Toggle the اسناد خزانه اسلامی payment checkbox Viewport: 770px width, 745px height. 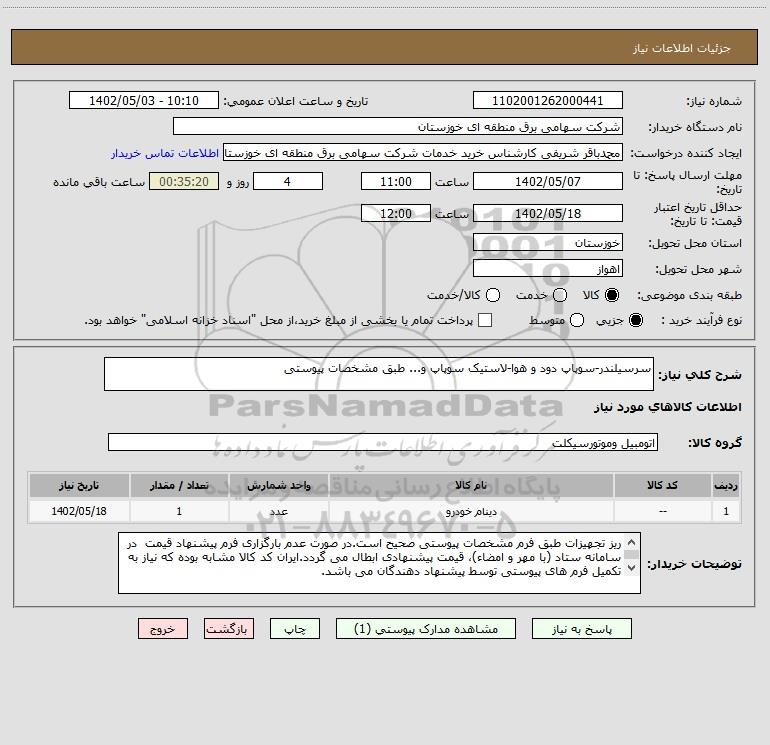point(485,320)
